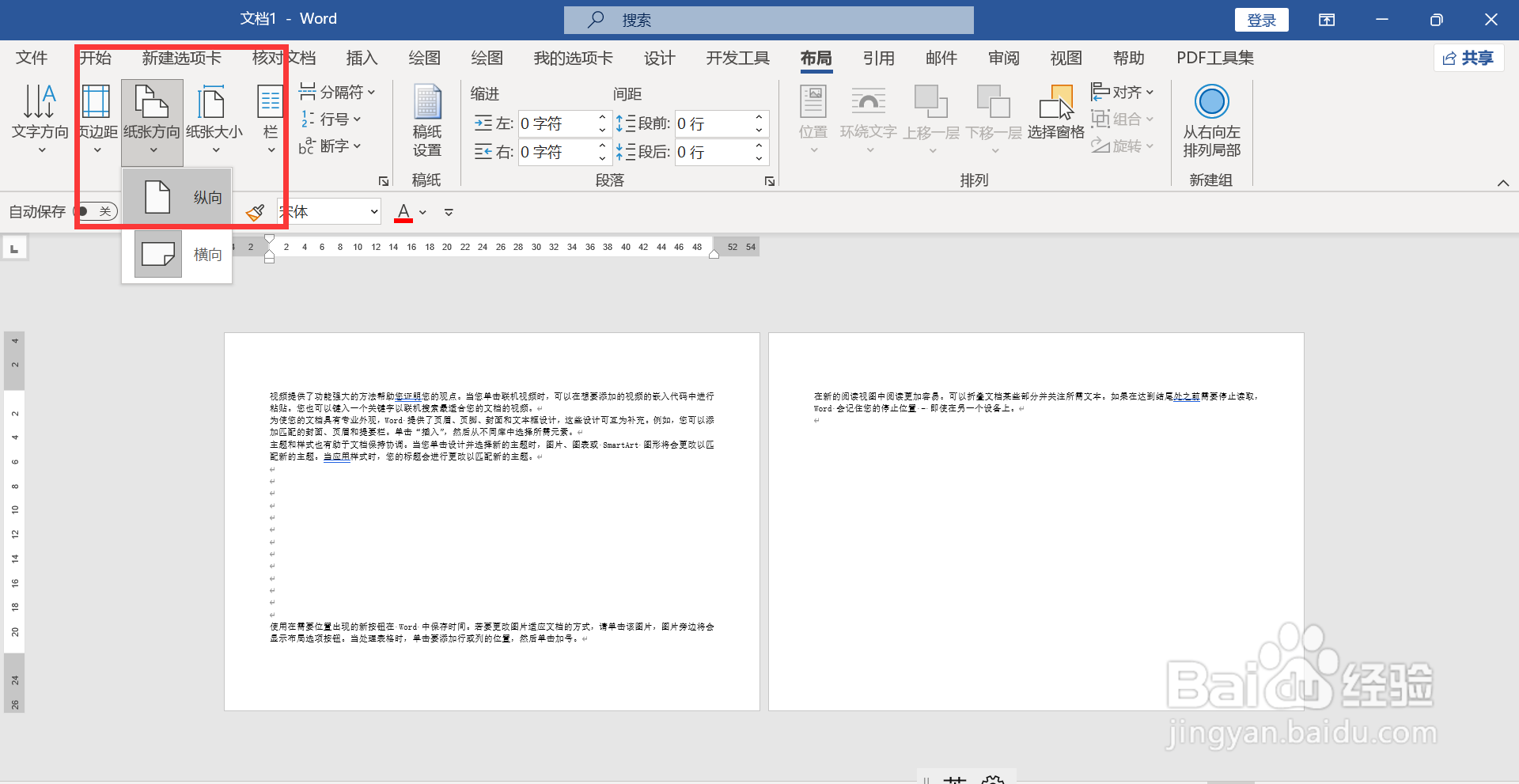Viewport: 1519px width, 784px height.
Task: Click the spacing before (段前) field
Action: (x=712, y=123)
